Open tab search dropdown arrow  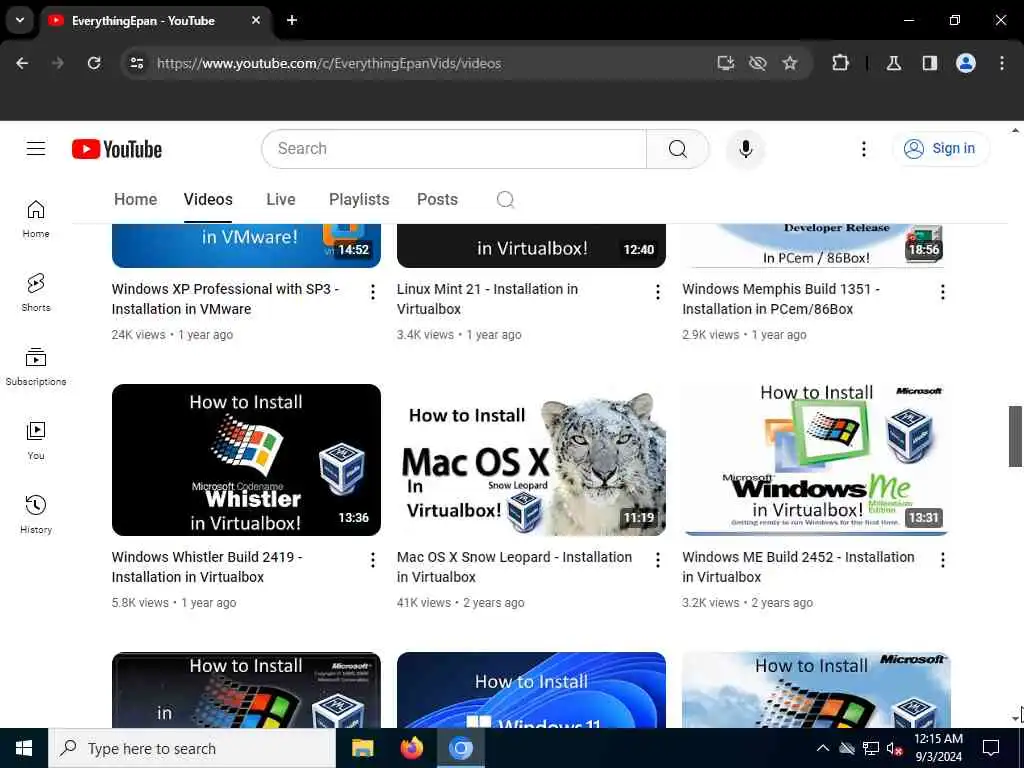pyautogui.click(x=20, y=20)
